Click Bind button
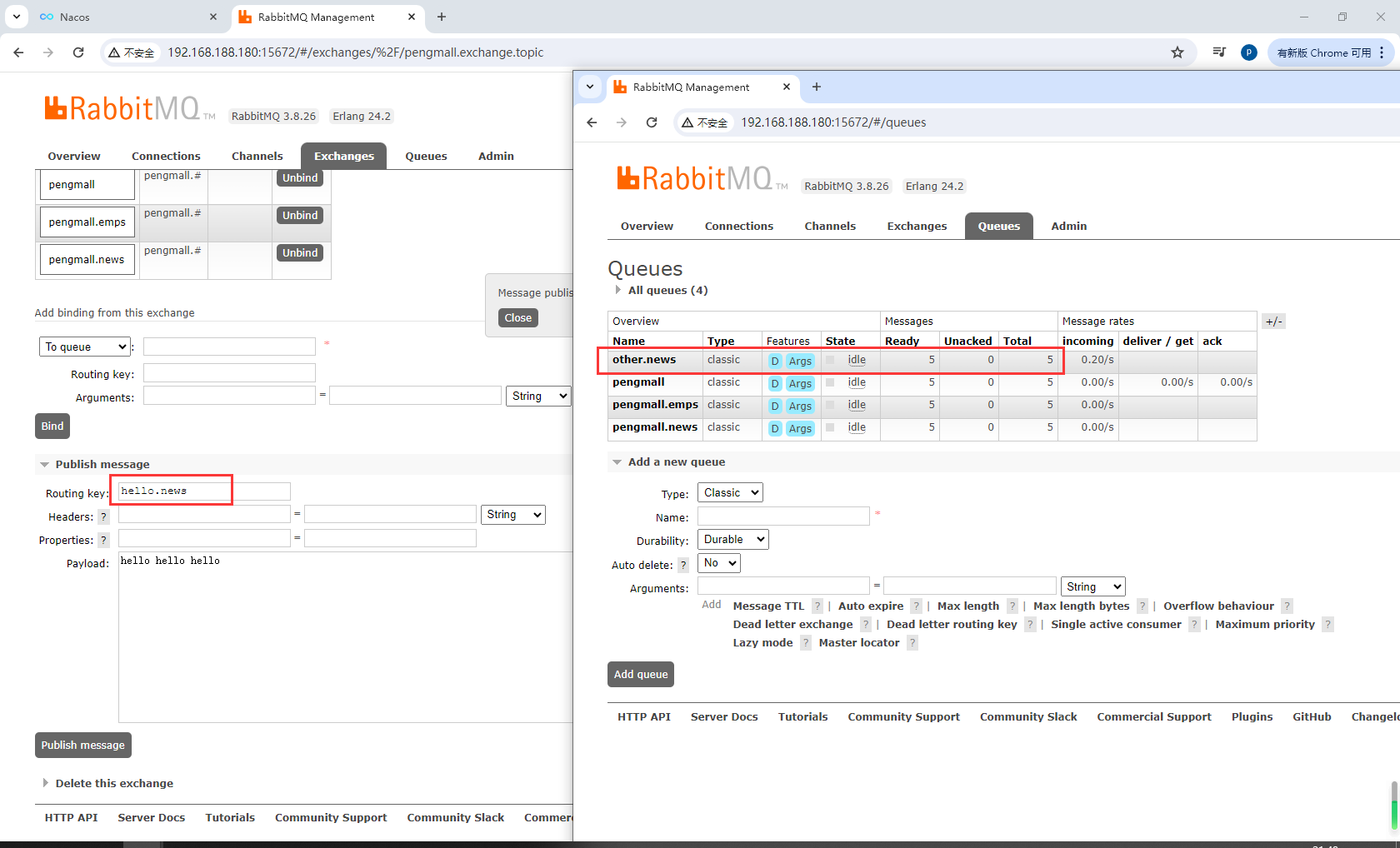The image size is (1400, 848). pyautogui.click(x=52, y=426)
